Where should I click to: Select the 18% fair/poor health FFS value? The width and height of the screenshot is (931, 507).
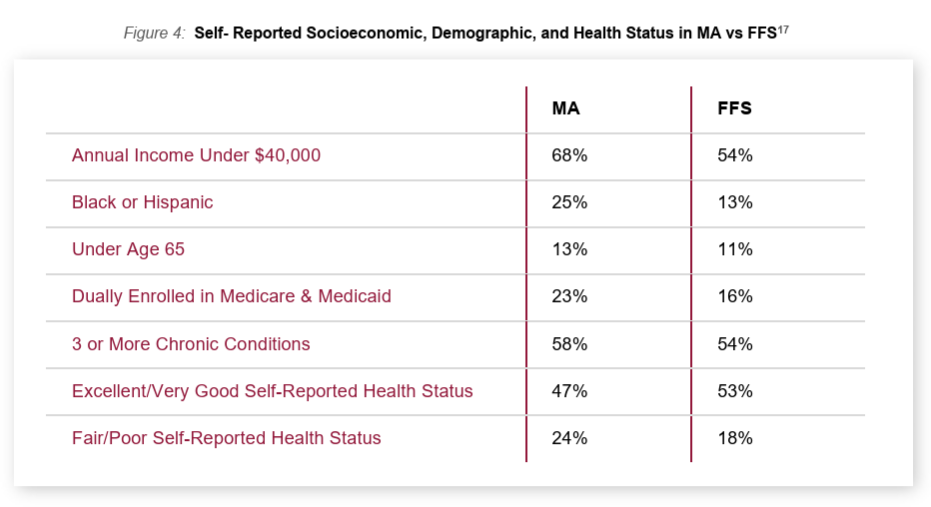pos(735,438)
